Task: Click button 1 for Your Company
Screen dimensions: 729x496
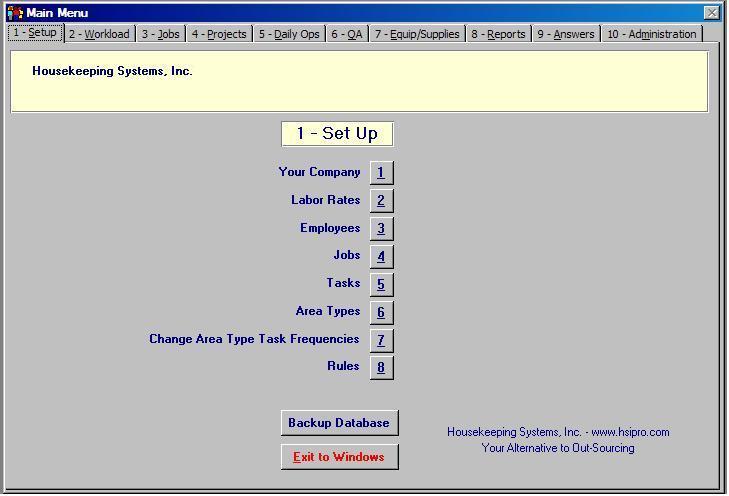Action: (x=381, y=172)
